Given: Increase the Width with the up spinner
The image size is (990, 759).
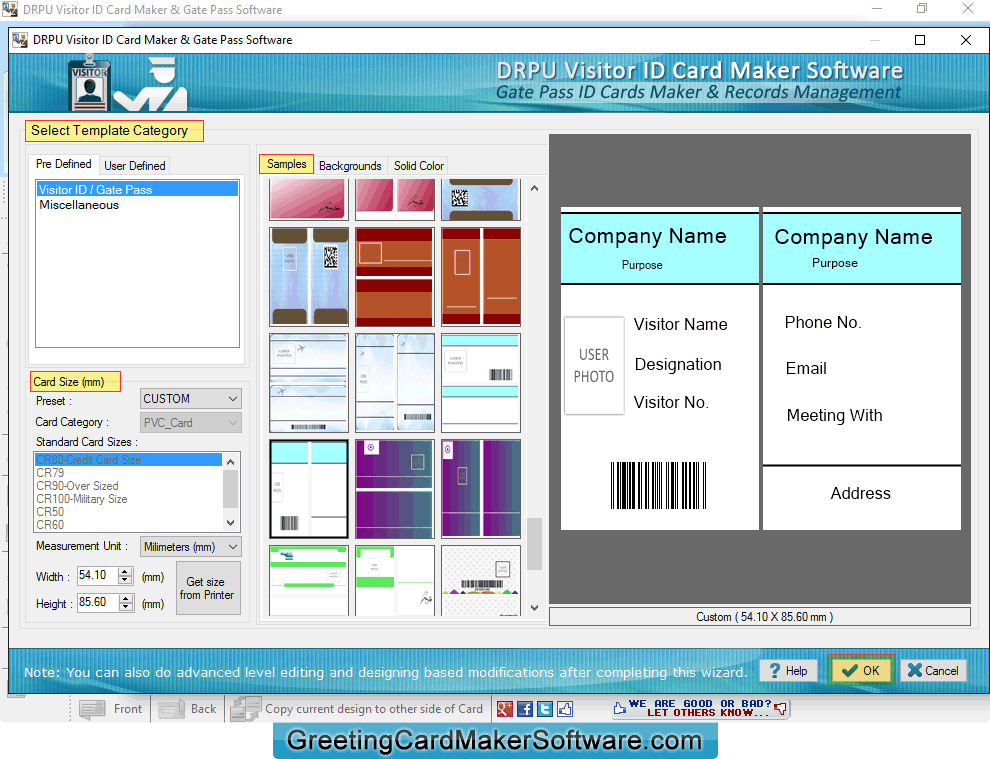Looking at the screenshot, I should (x=125, y=571).
